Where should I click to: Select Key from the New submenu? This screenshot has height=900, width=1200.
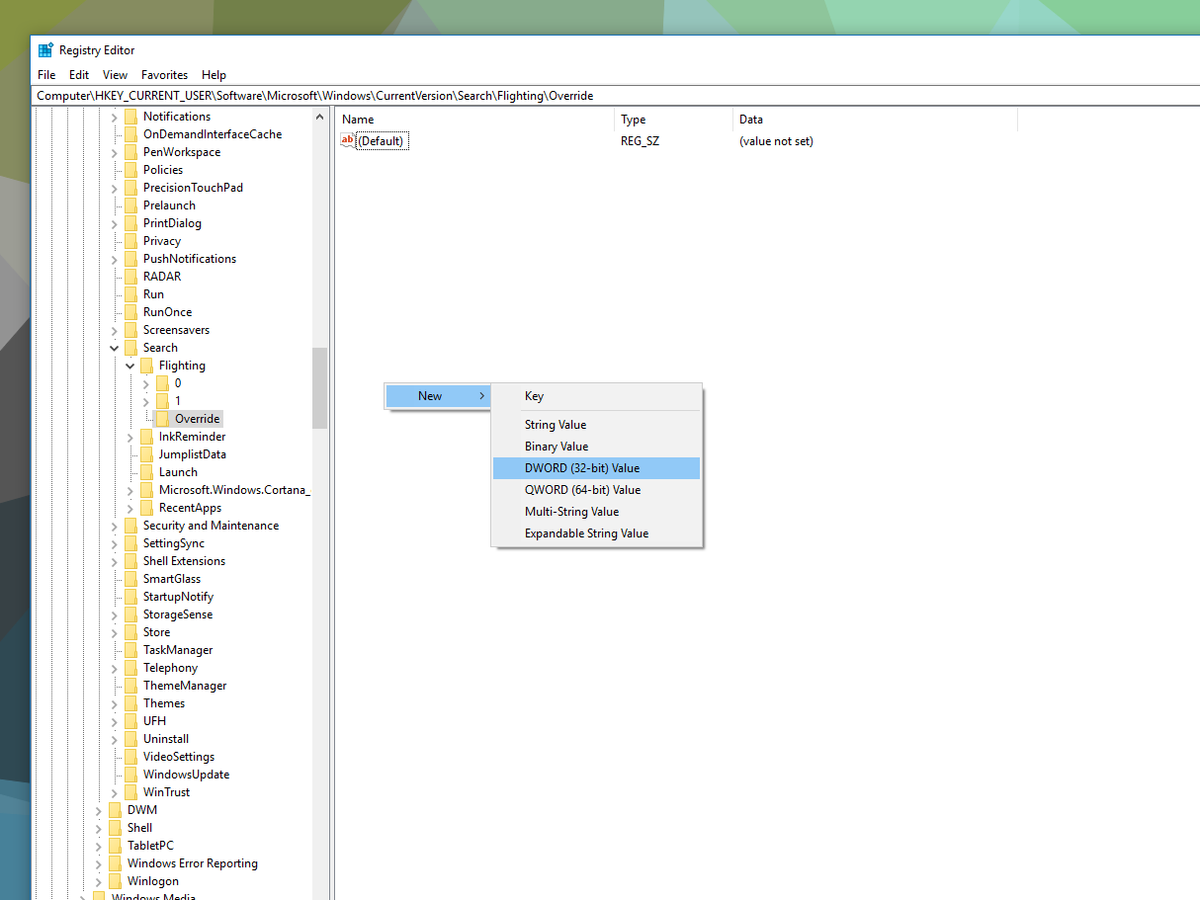tap(533, 396)
